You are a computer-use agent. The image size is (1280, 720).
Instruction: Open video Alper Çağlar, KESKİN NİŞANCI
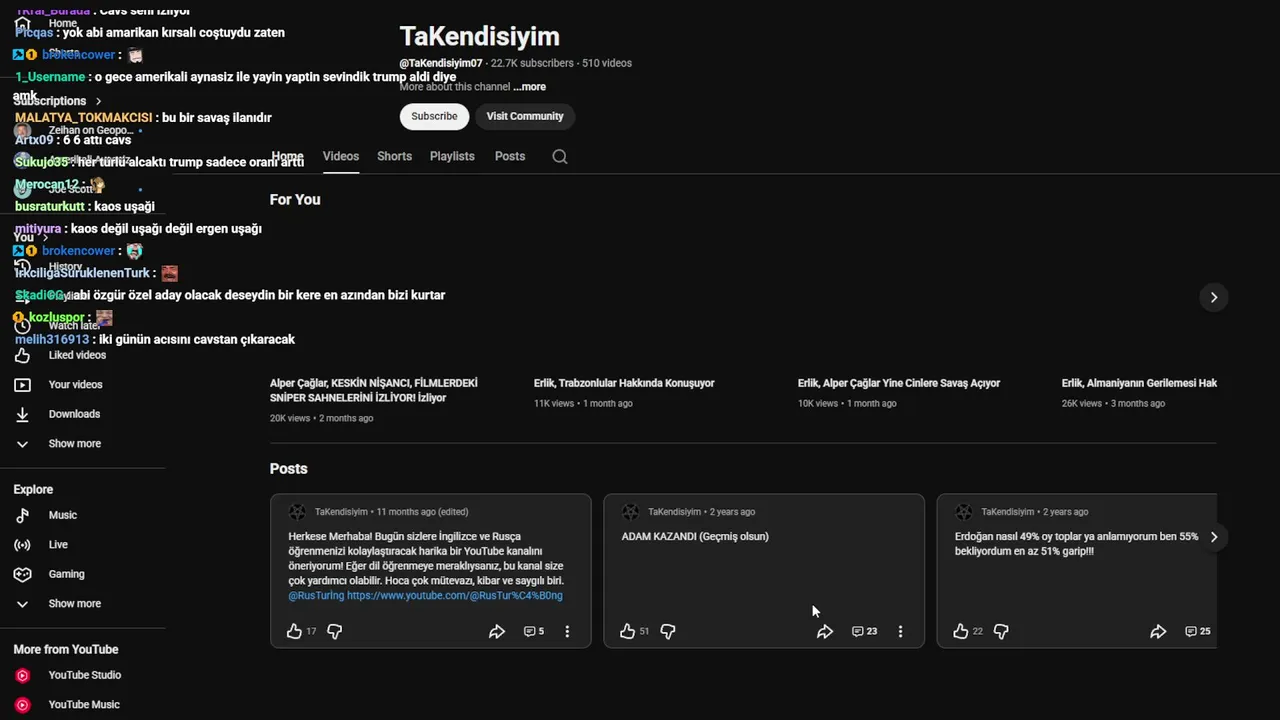(x=374, y=390)
